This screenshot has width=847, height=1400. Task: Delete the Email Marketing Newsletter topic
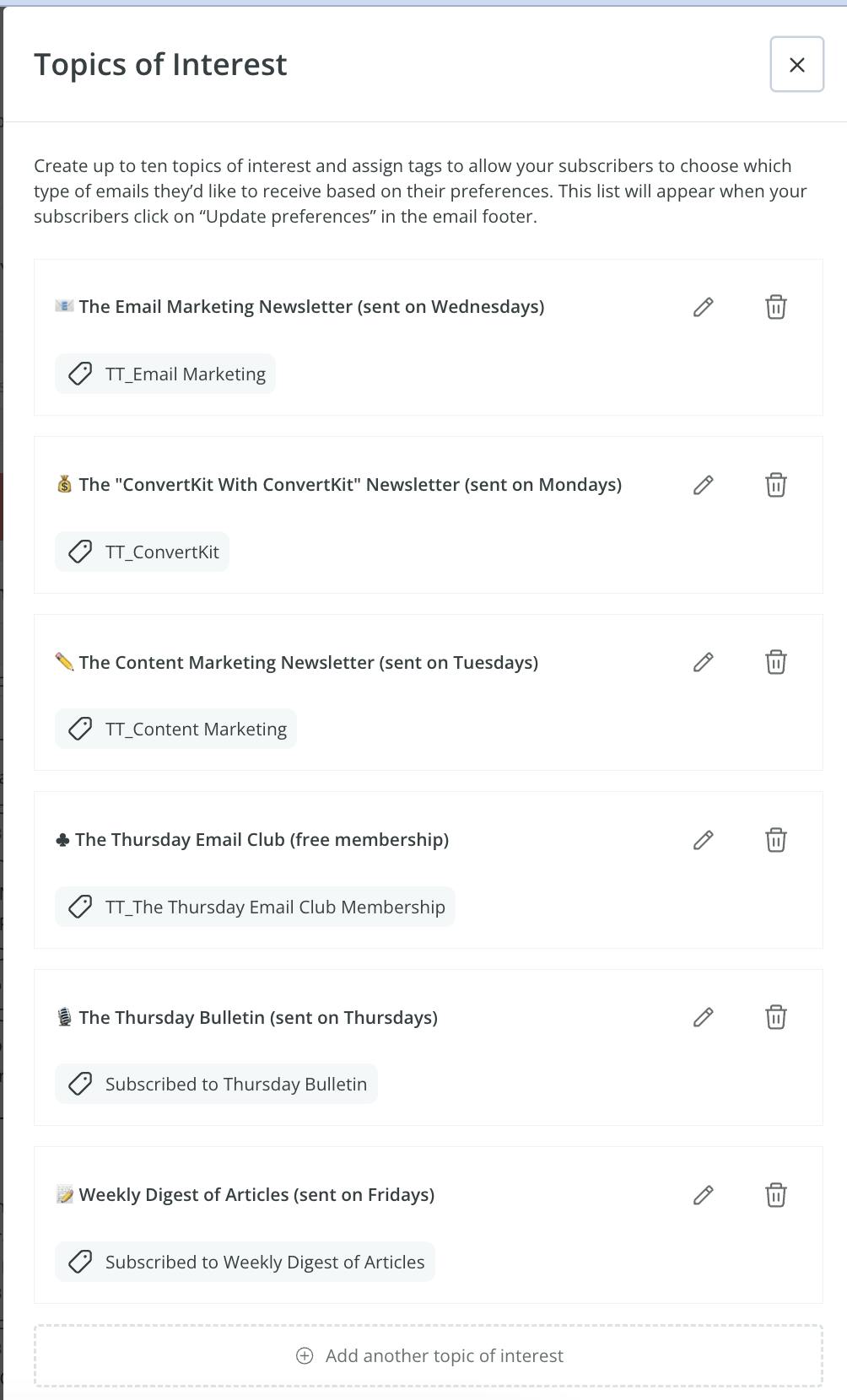775,307
